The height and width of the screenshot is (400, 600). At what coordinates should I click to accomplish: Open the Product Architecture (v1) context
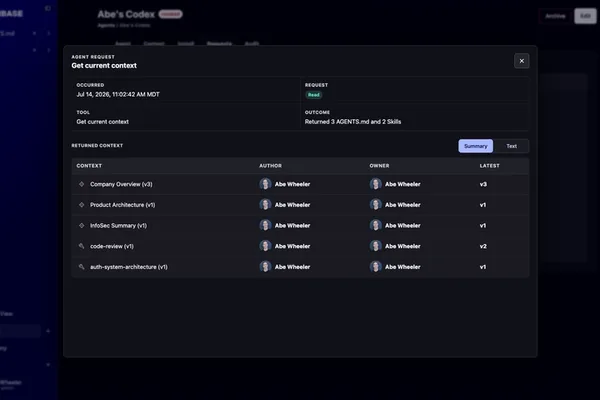click(x=122, y=205)
